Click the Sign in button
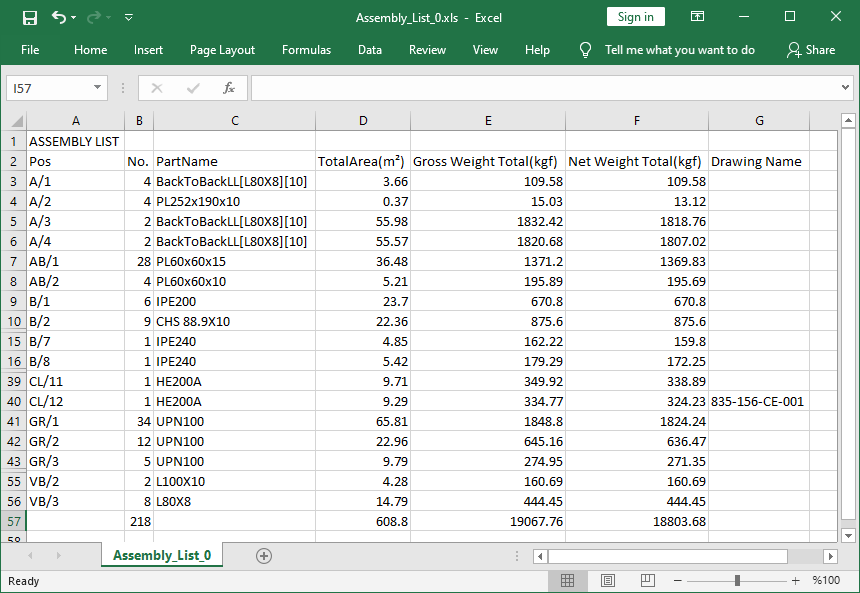This screenshot has width=860, height=593. pos(635,17)
